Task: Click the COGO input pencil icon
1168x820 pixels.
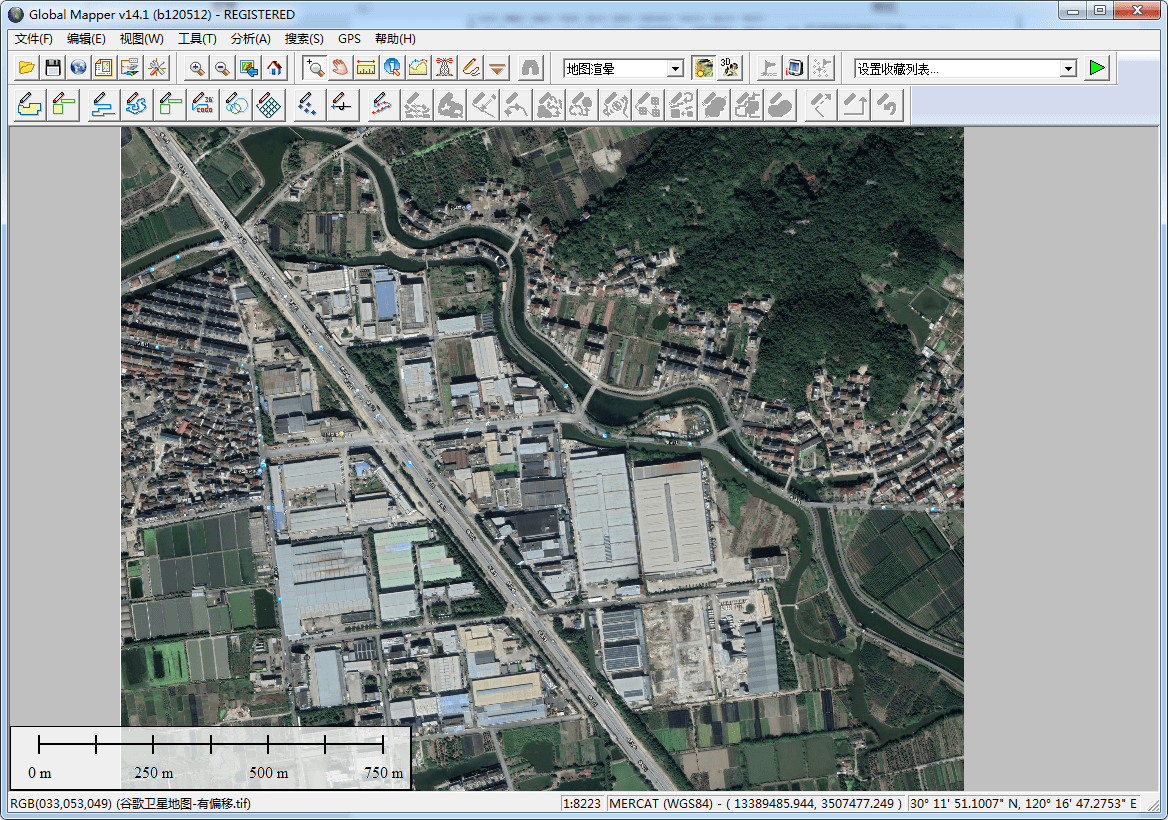Action: click(203, 105)
